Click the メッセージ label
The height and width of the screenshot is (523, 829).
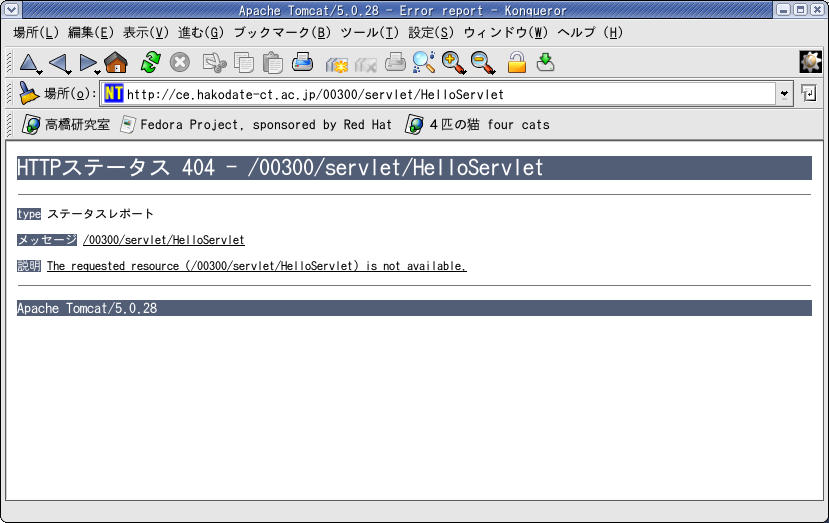click(x=47, y=240)
